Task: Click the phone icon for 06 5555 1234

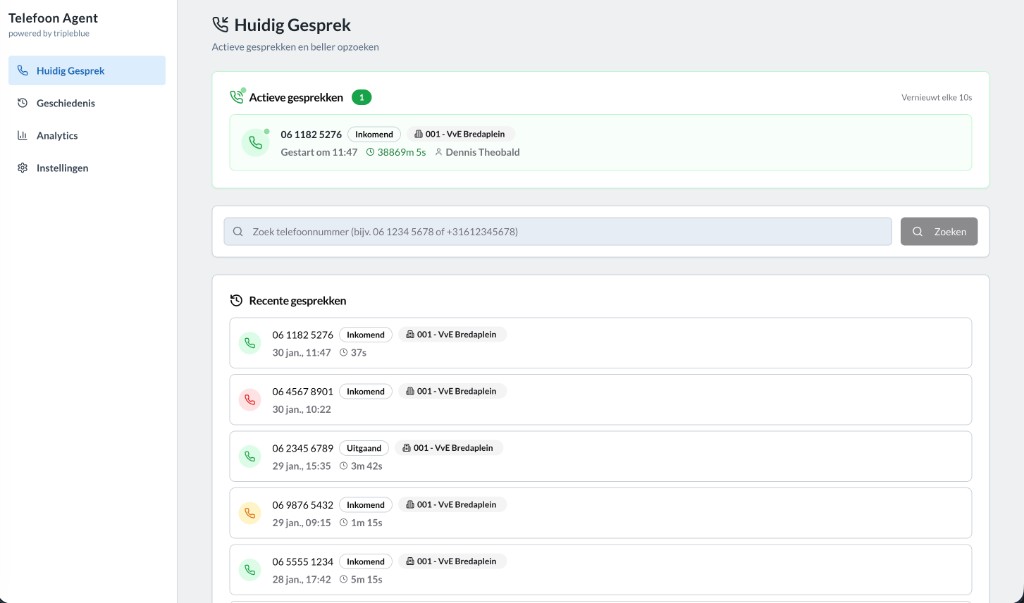Action: pyautogui.click(x=249, y=569)
